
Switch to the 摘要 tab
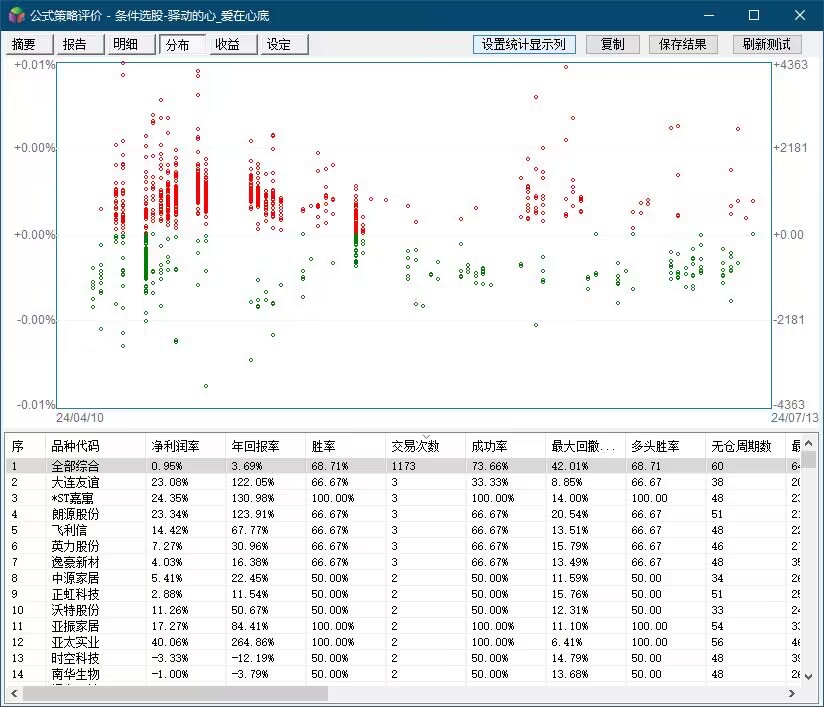[x=29, y=45]
